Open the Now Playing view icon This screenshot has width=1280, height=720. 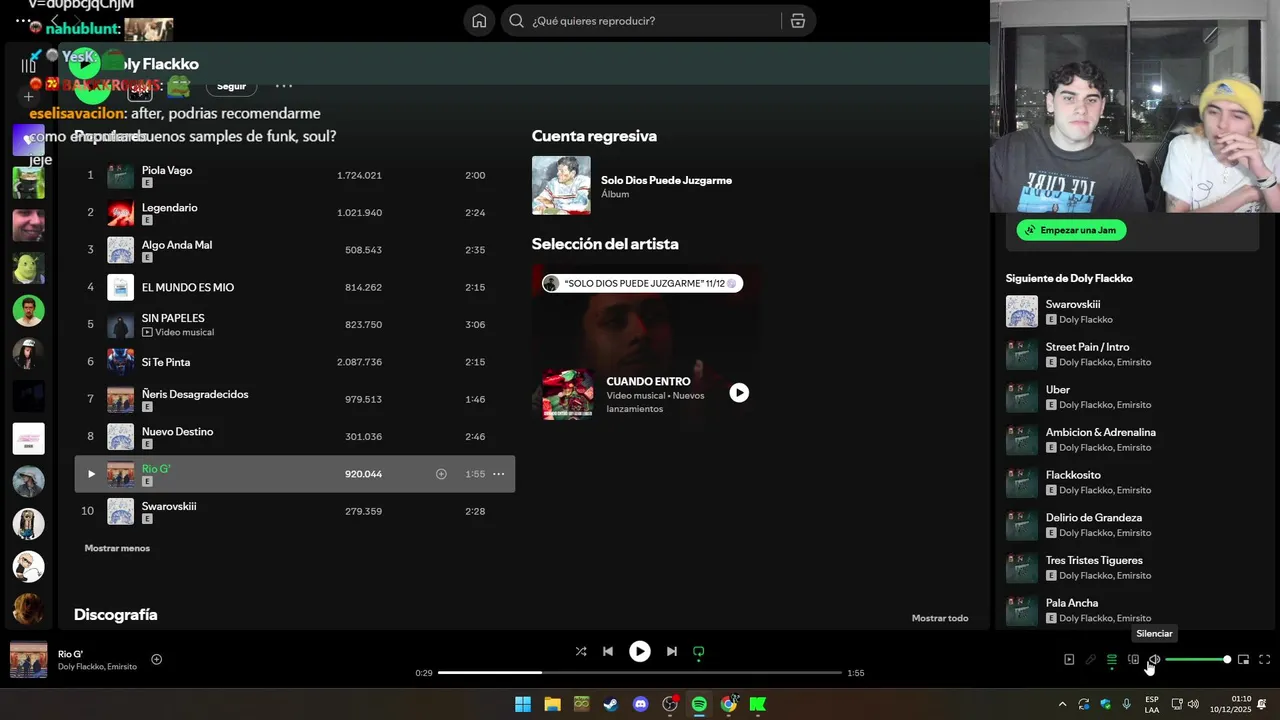(1069, 660)
